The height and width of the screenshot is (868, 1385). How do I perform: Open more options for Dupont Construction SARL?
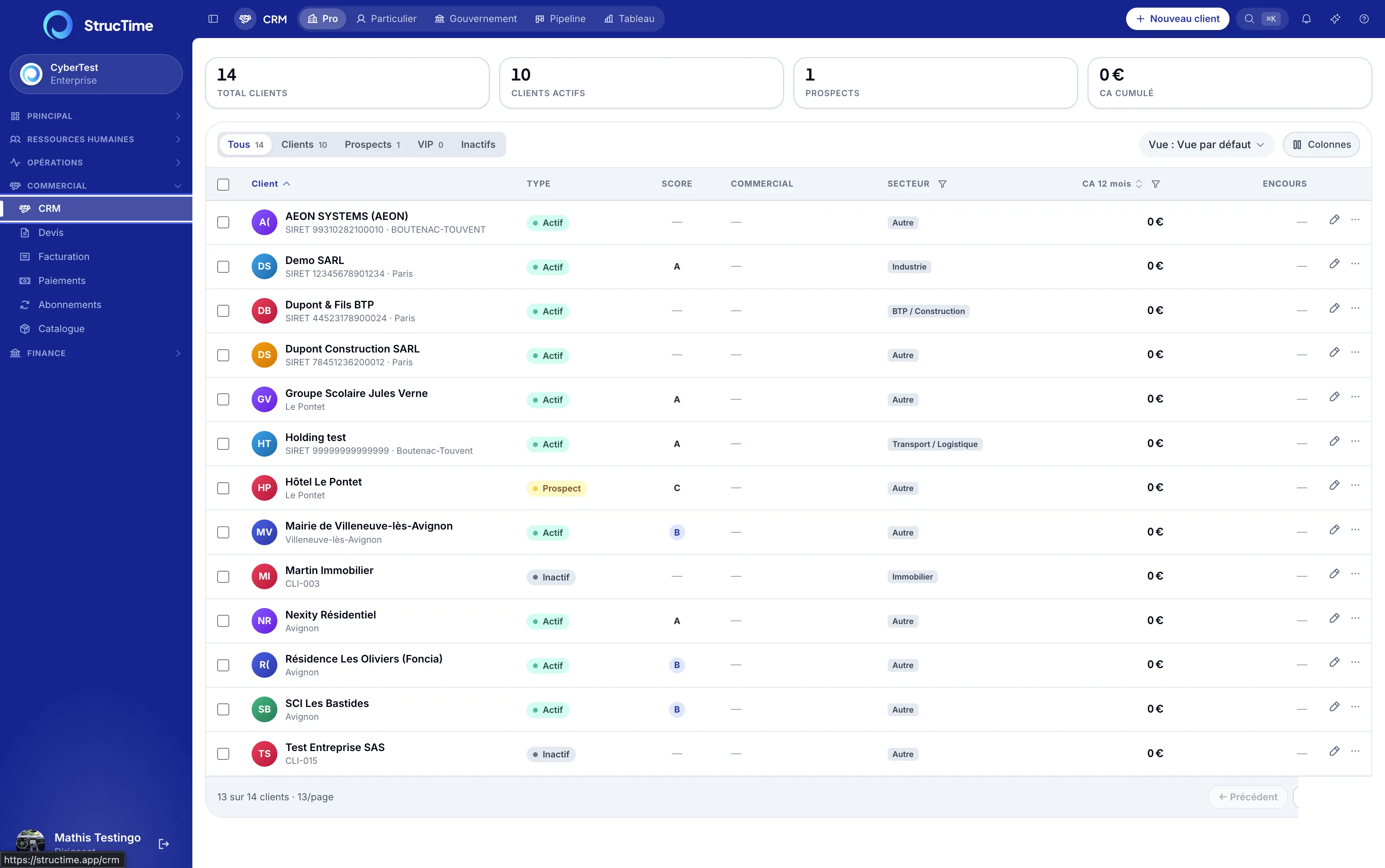coord(1355,352)
